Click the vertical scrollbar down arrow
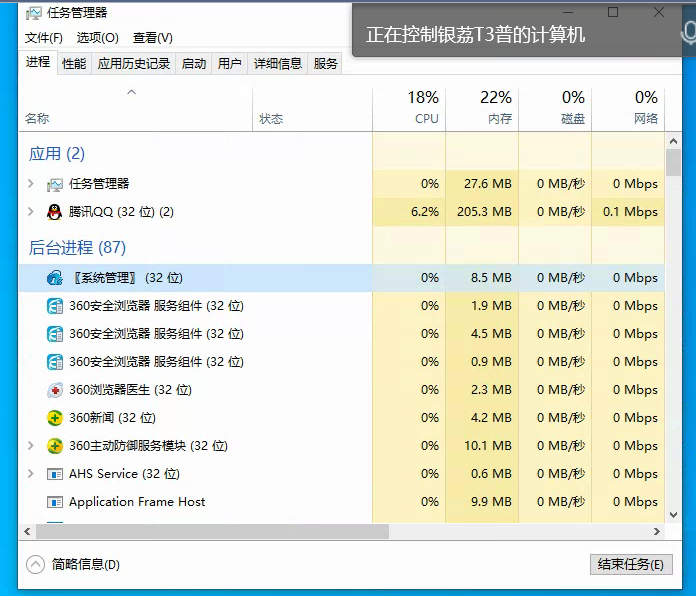The width and height of the screenshot is (696, 596). click(x=673, y=515)
